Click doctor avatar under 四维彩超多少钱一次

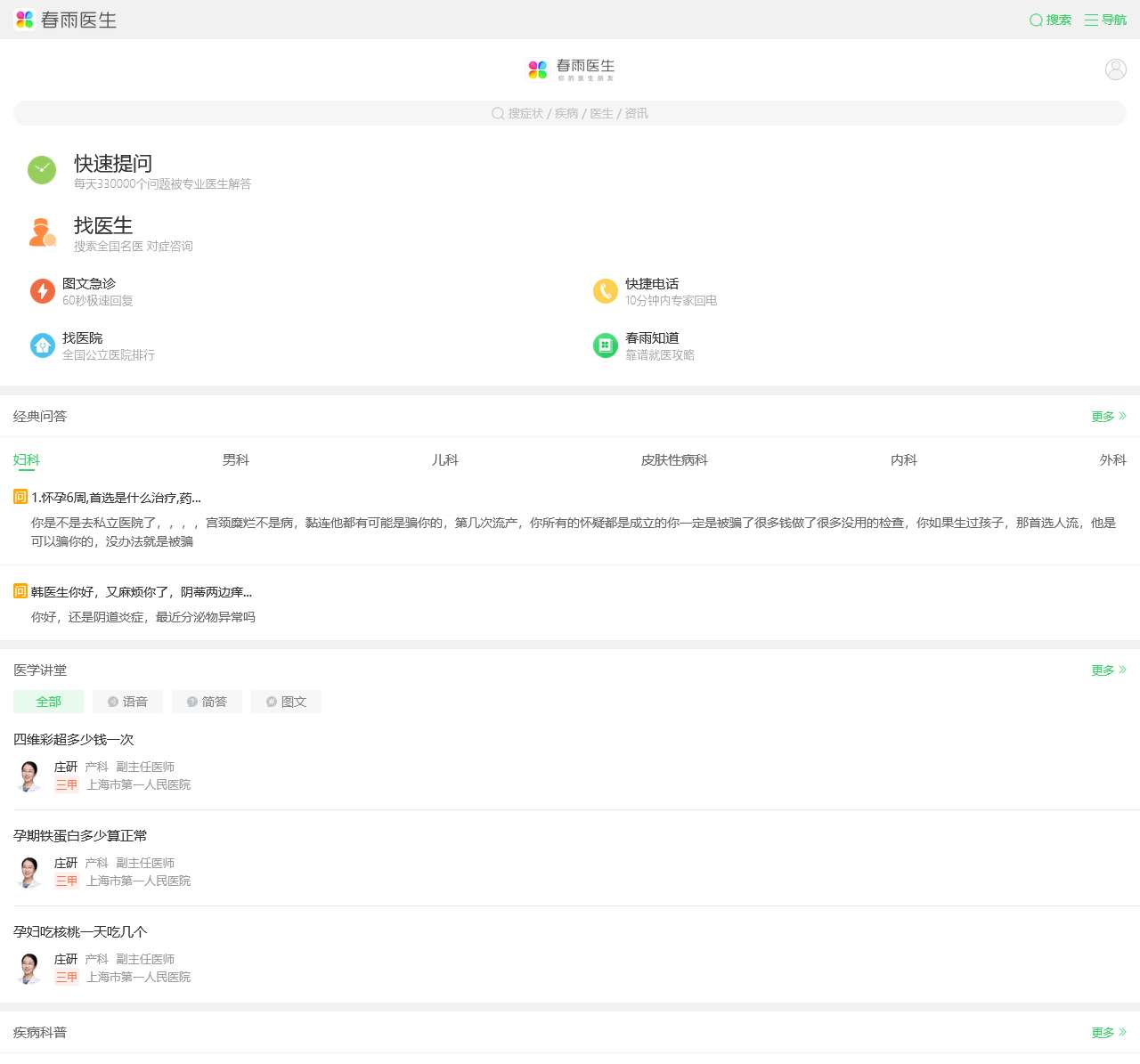(29, 776)
